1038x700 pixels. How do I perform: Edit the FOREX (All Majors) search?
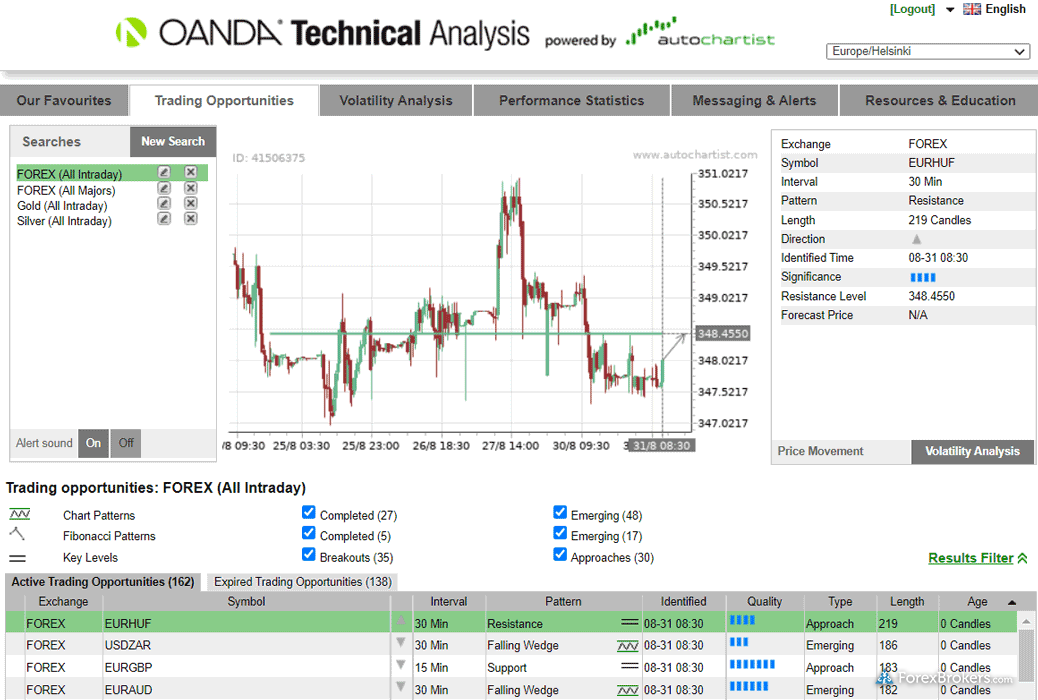(164, 188)
